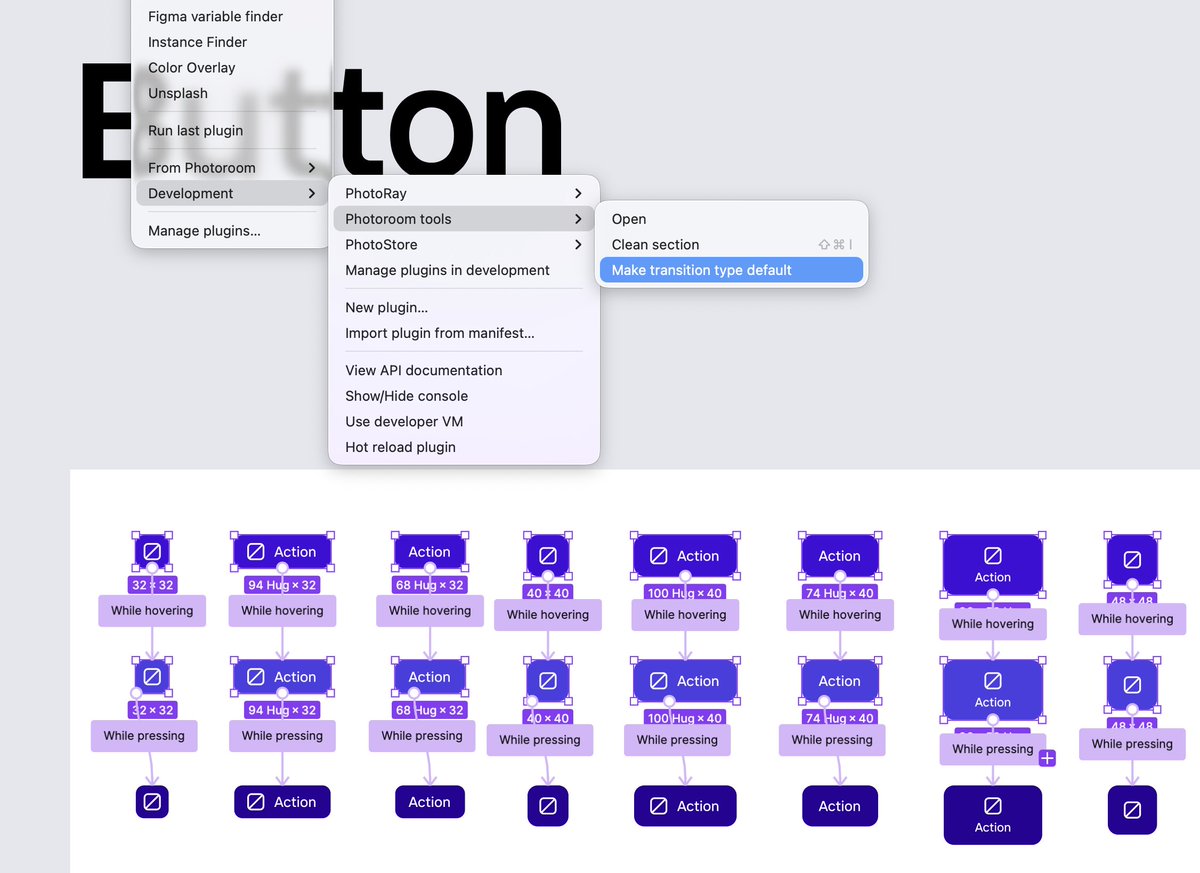The height and width of the screenshot is (873, 1200).
Task: Click While pressing label under 100 Hug × 40
Action: tap(677, 740)
